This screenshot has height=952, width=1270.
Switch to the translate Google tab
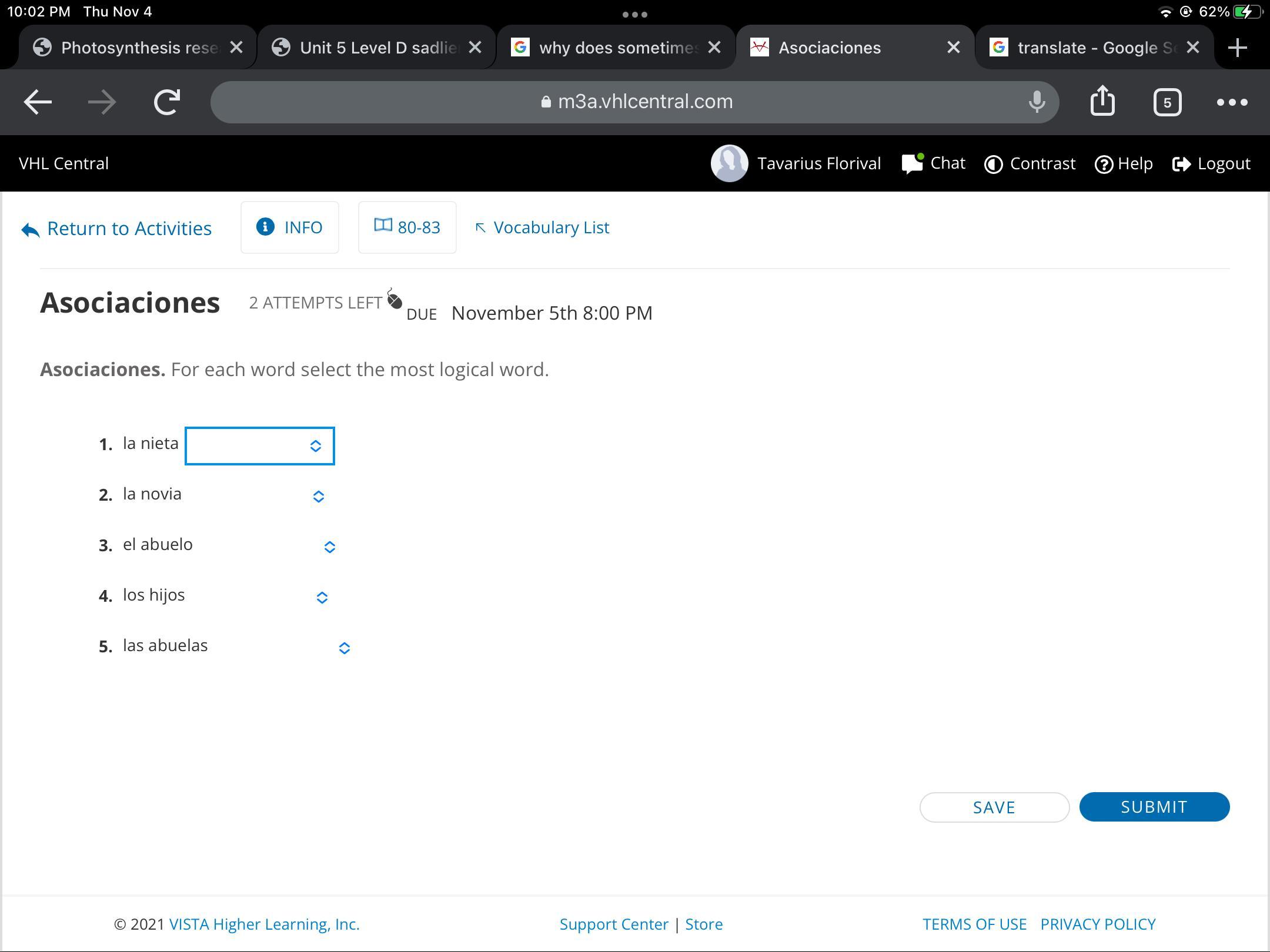[1087, 48]
